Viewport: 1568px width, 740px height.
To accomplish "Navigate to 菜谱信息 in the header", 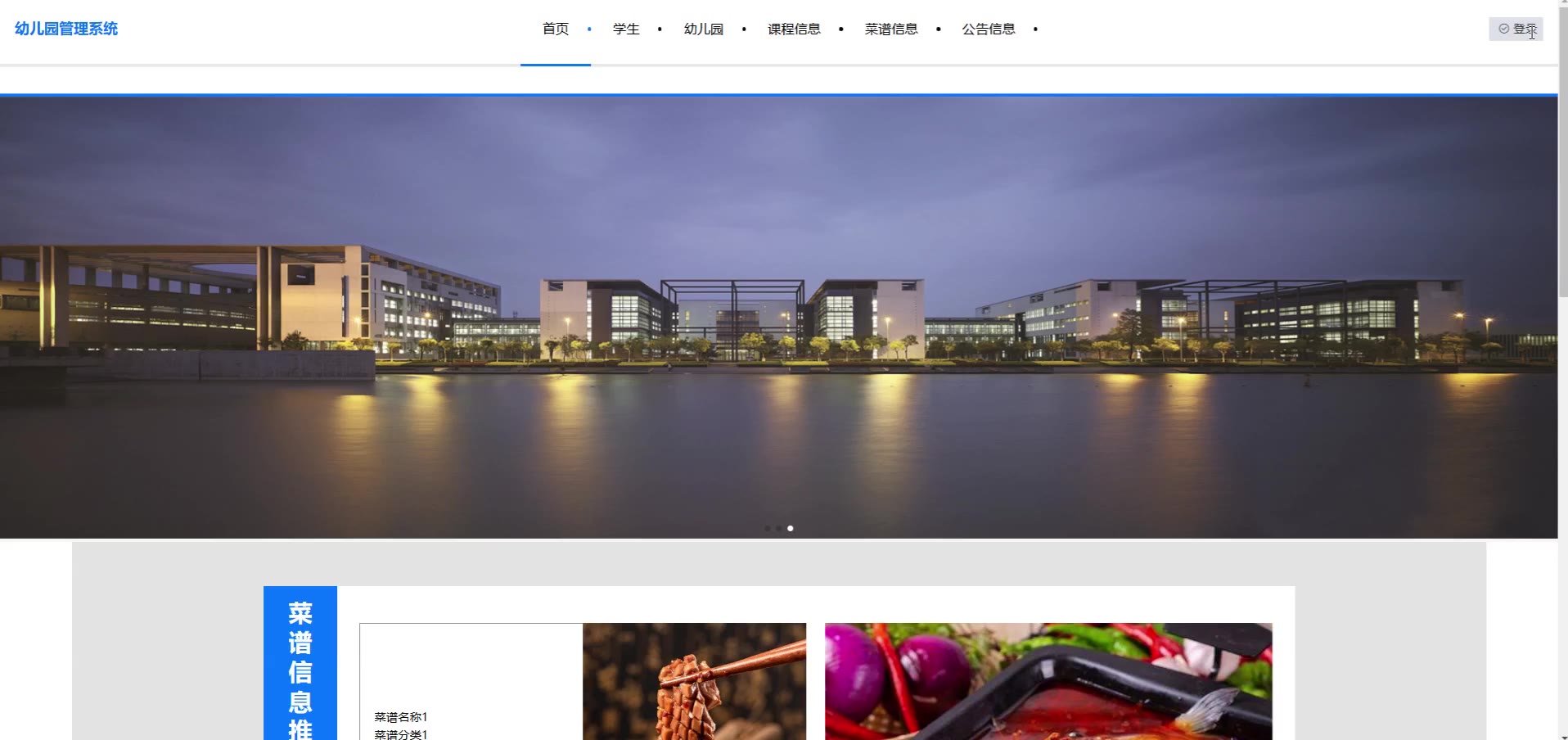I will point(891,29).
